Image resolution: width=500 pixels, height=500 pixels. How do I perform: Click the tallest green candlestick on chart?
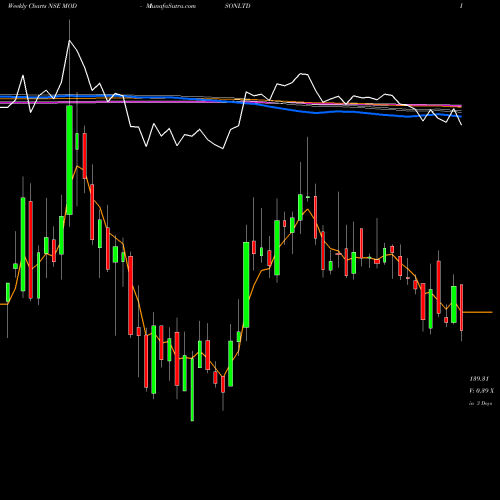click(x=69, y=160)
